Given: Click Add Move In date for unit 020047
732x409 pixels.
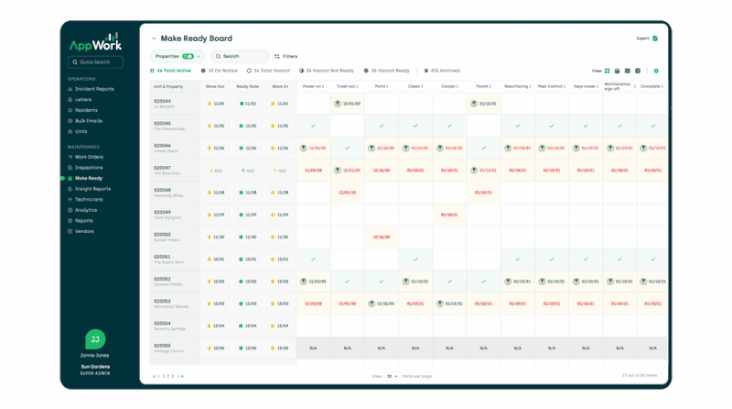Looking at the screenshot, I should [279, 170].
